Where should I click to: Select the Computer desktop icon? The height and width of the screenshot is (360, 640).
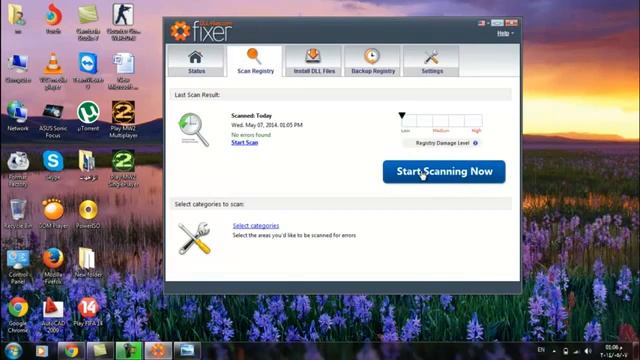[18, 68]
